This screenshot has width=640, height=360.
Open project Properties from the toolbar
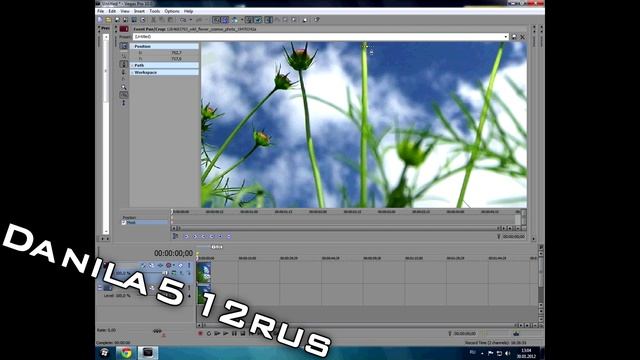(142, 20)
